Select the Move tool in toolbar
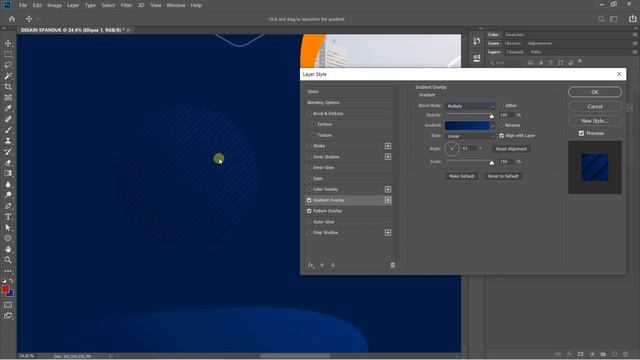 click(x=8, y=43)
